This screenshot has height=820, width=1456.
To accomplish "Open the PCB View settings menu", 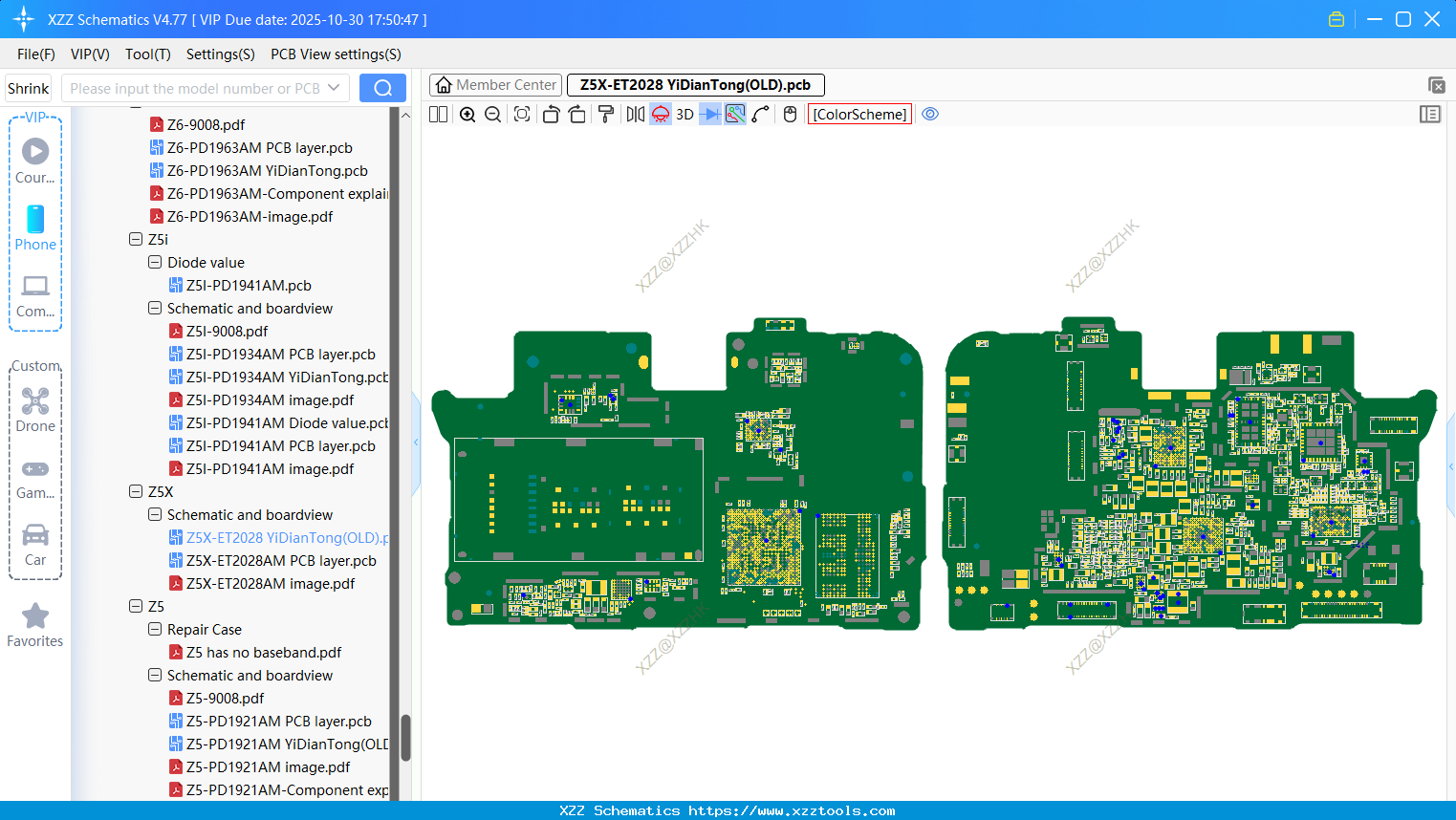I will [x=336, y=54].
